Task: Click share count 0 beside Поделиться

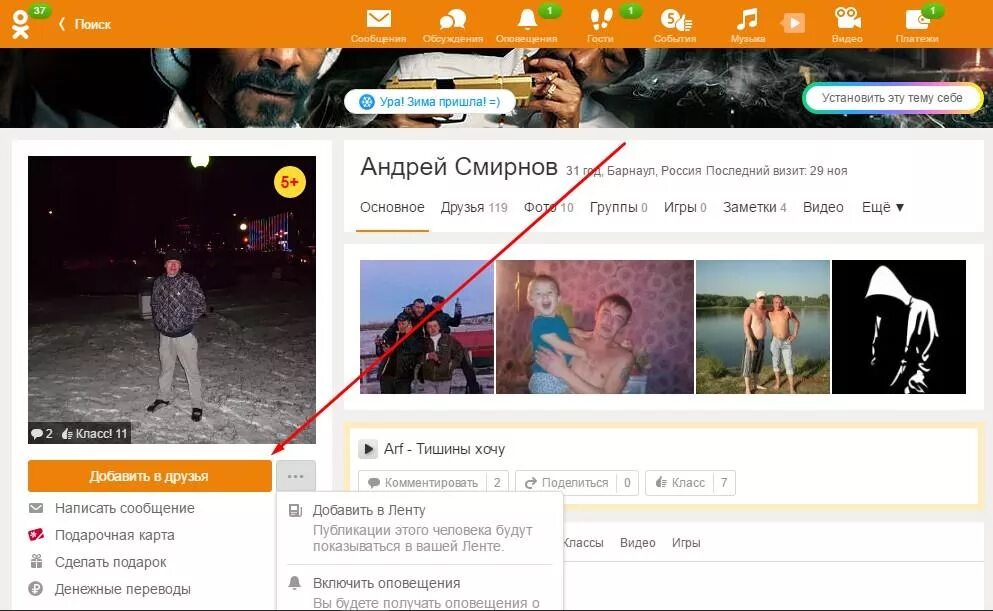Action: [x=627, y=482]
